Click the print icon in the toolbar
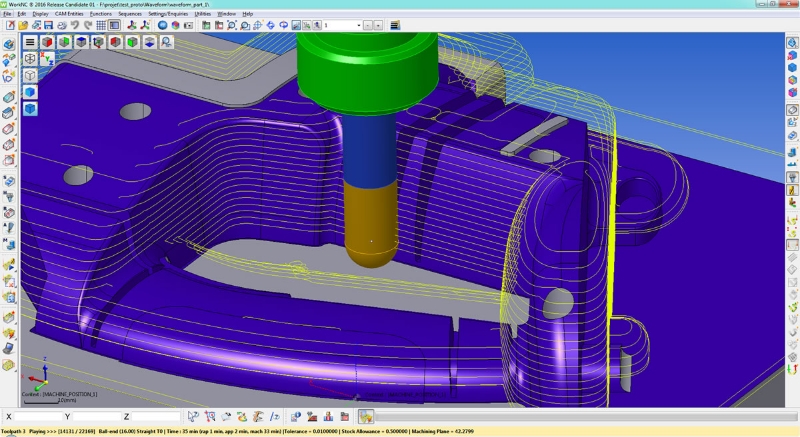Screen dimensions: 800x437 pyautogui.click(x=62, y=25)
